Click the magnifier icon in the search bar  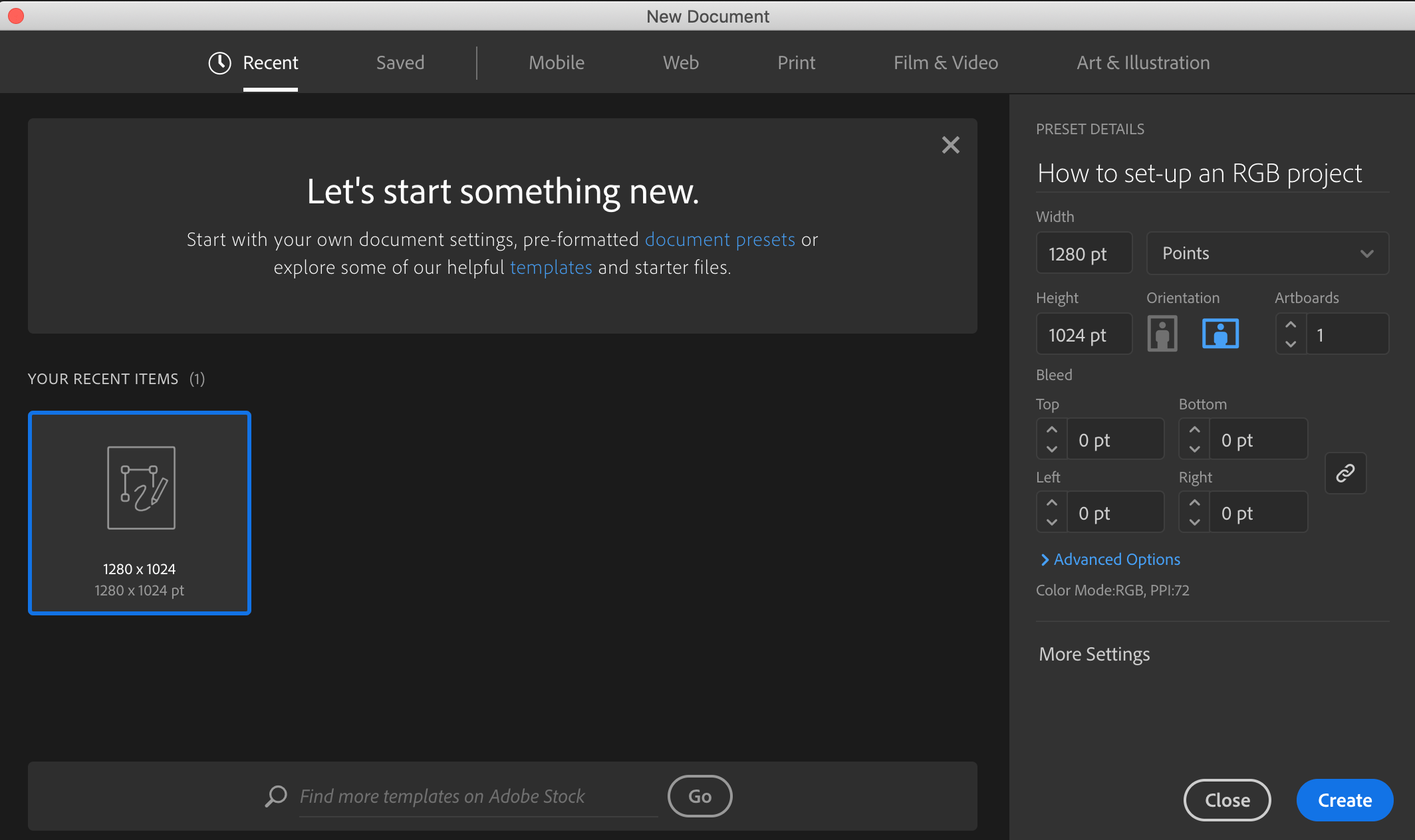click(275, 796)
